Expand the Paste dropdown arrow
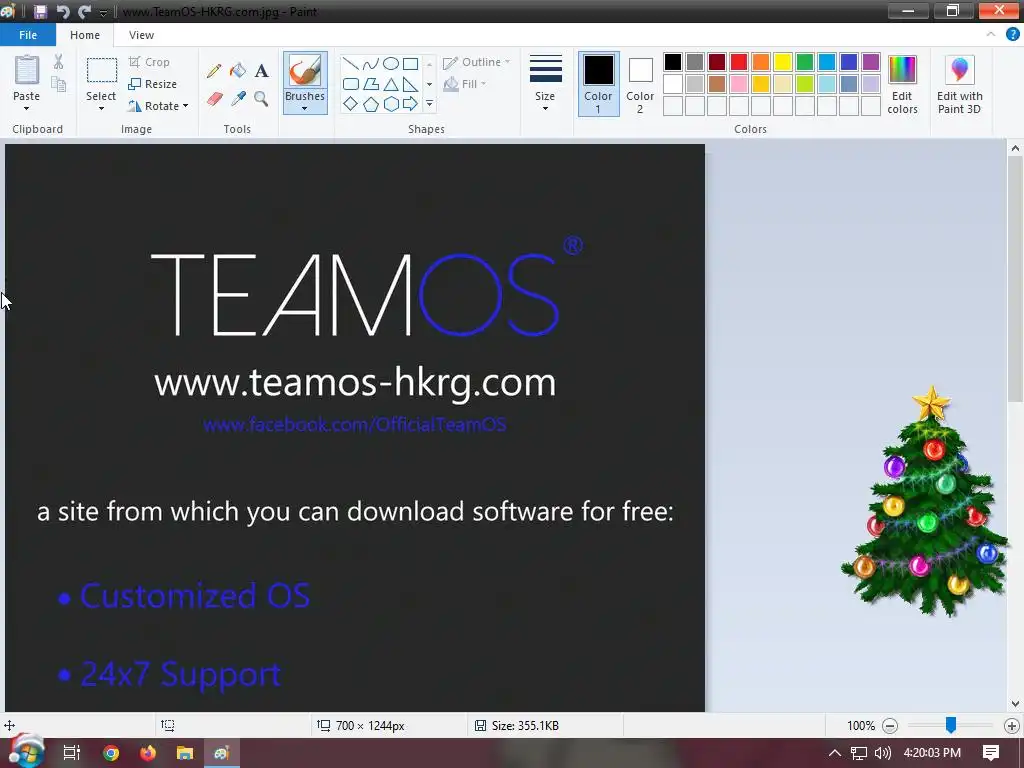1024x768 pixels. pyautogui.click(x=26, y=108)
